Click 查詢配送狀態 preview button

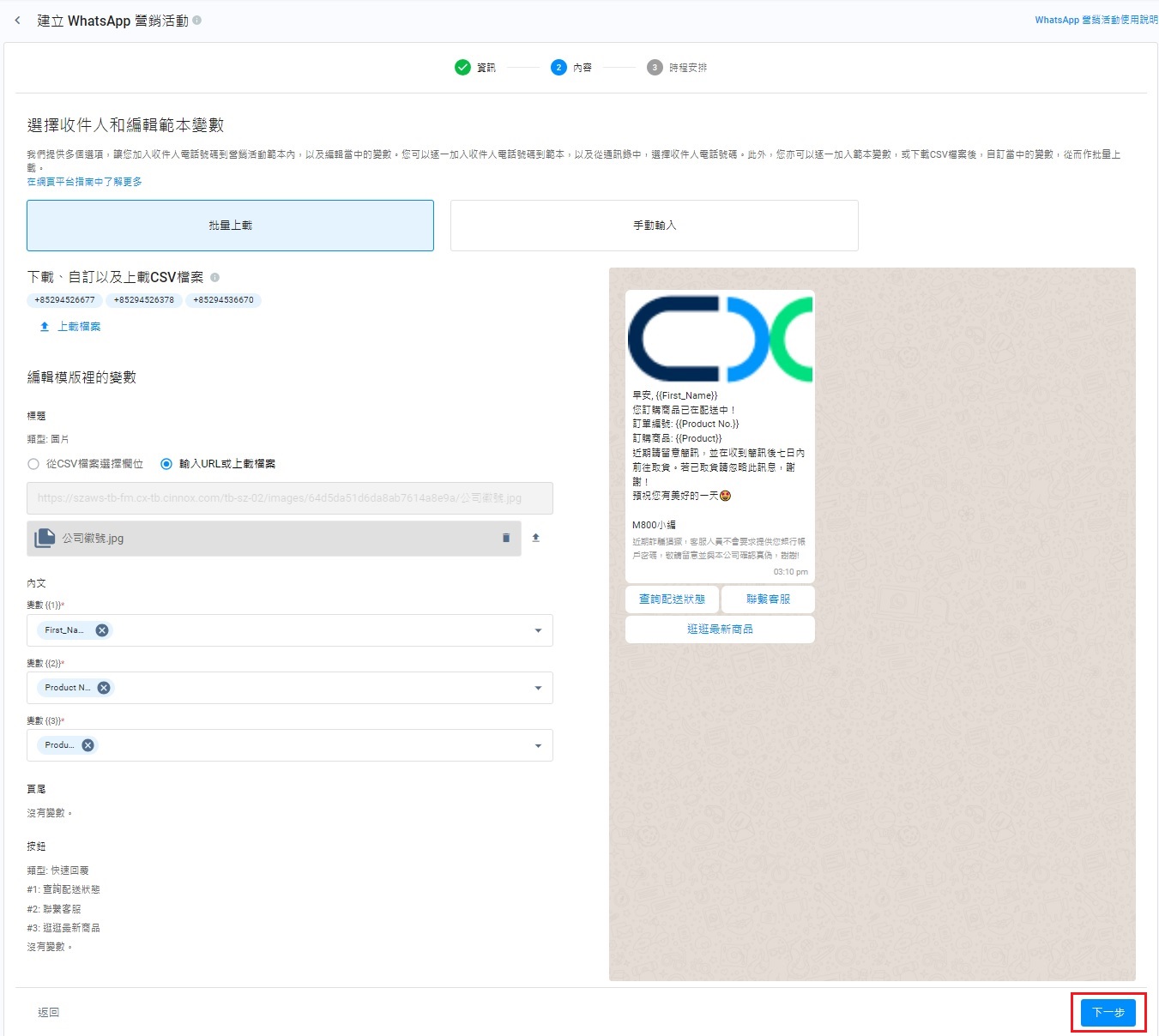click(672, 599)
